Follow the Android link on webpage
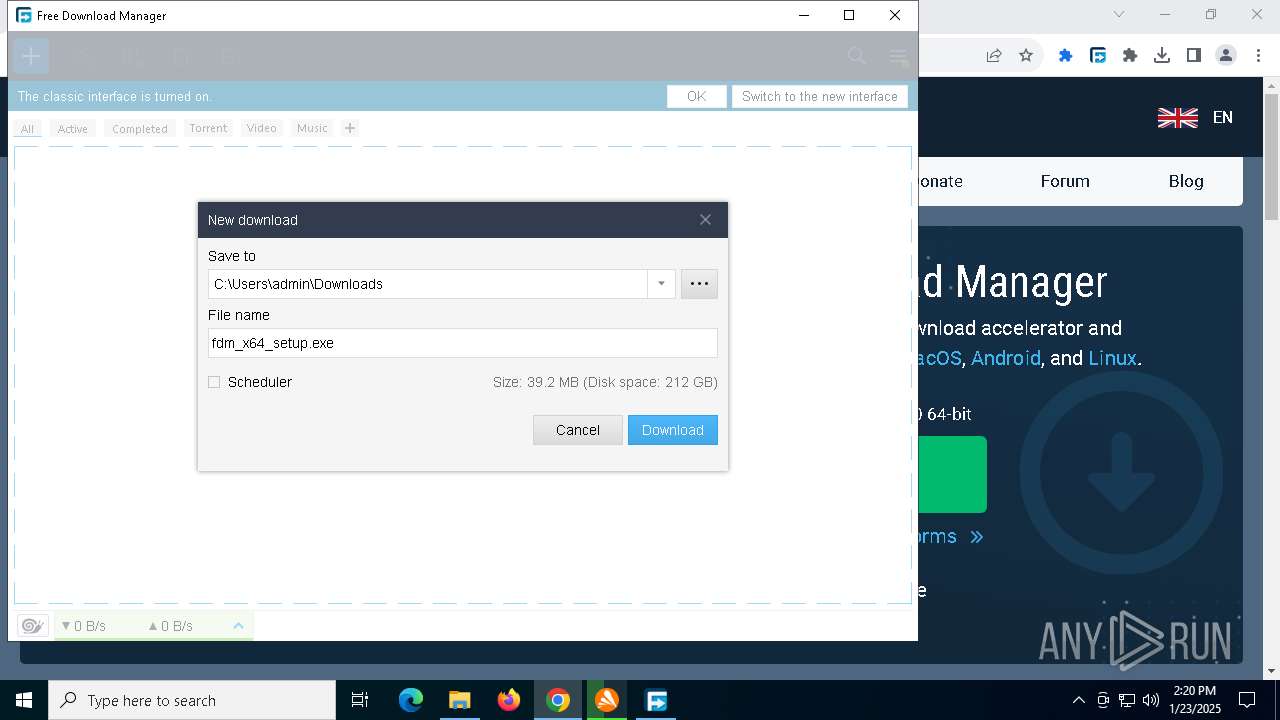 coord(1006,358)
